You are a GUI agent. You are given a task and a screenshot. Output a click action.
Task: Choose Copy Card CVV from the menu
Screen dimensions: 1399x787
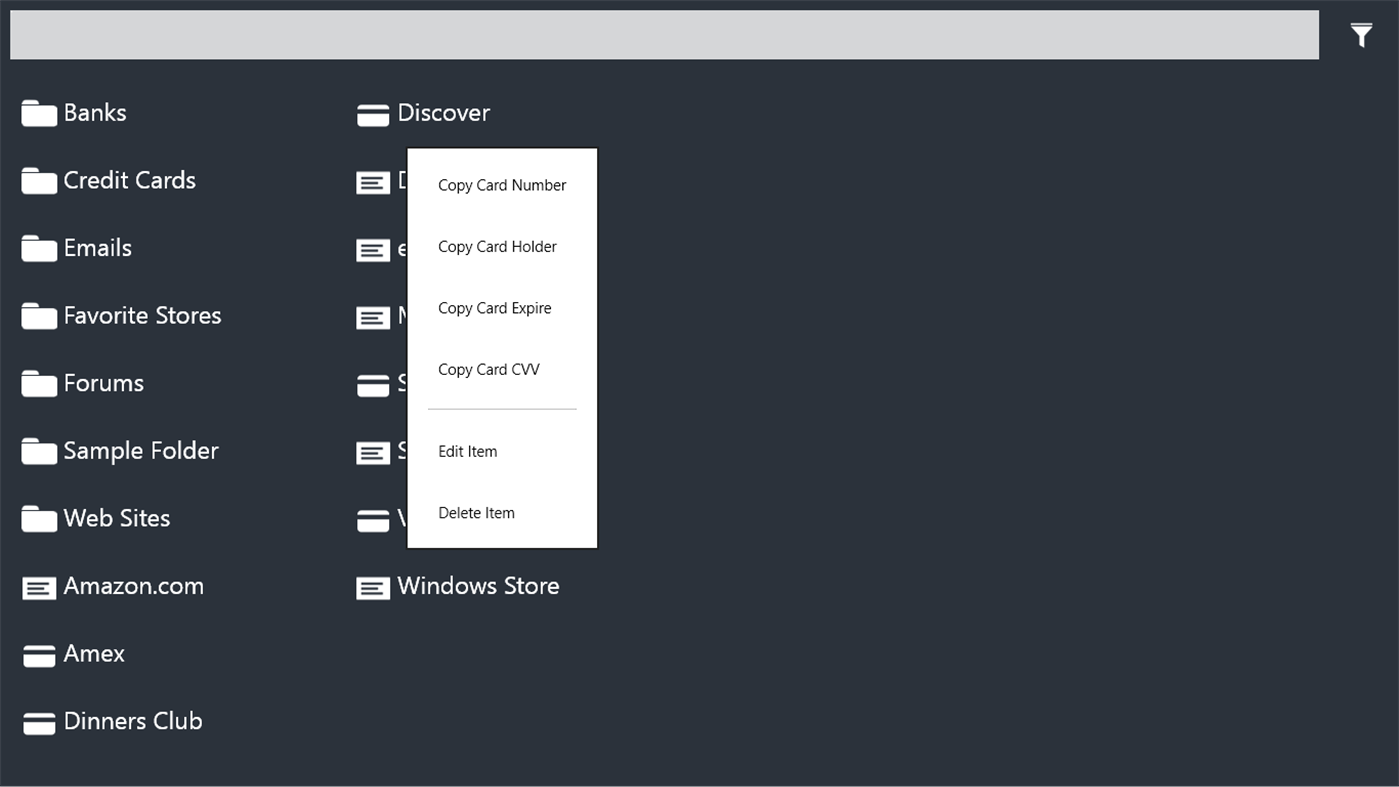coord(489,369)
